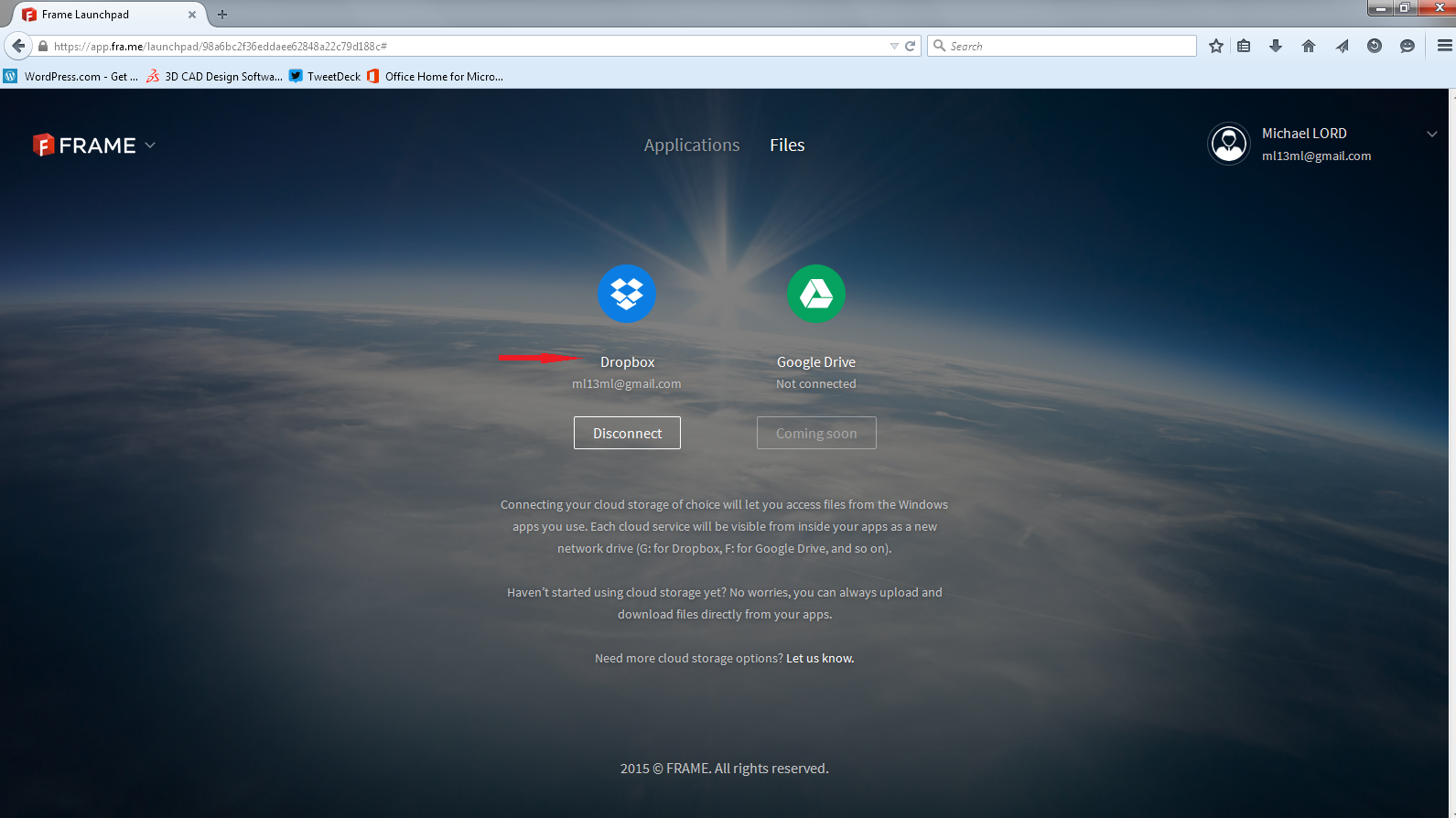This screenshot has width=1456, height=818.
Task: Expand the FRAME logo dropdown chevron
Action: point(150,145)
